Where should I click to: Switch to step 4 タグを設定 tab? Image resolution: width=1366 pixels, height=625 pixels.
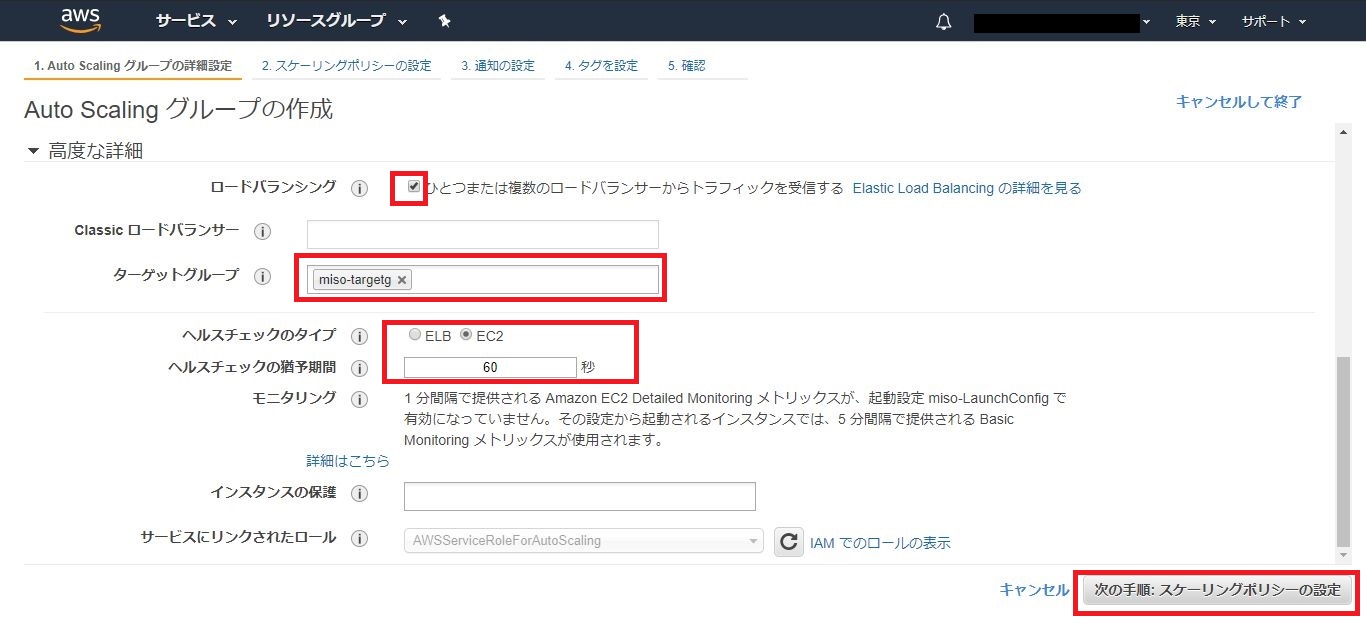[600, 66]
